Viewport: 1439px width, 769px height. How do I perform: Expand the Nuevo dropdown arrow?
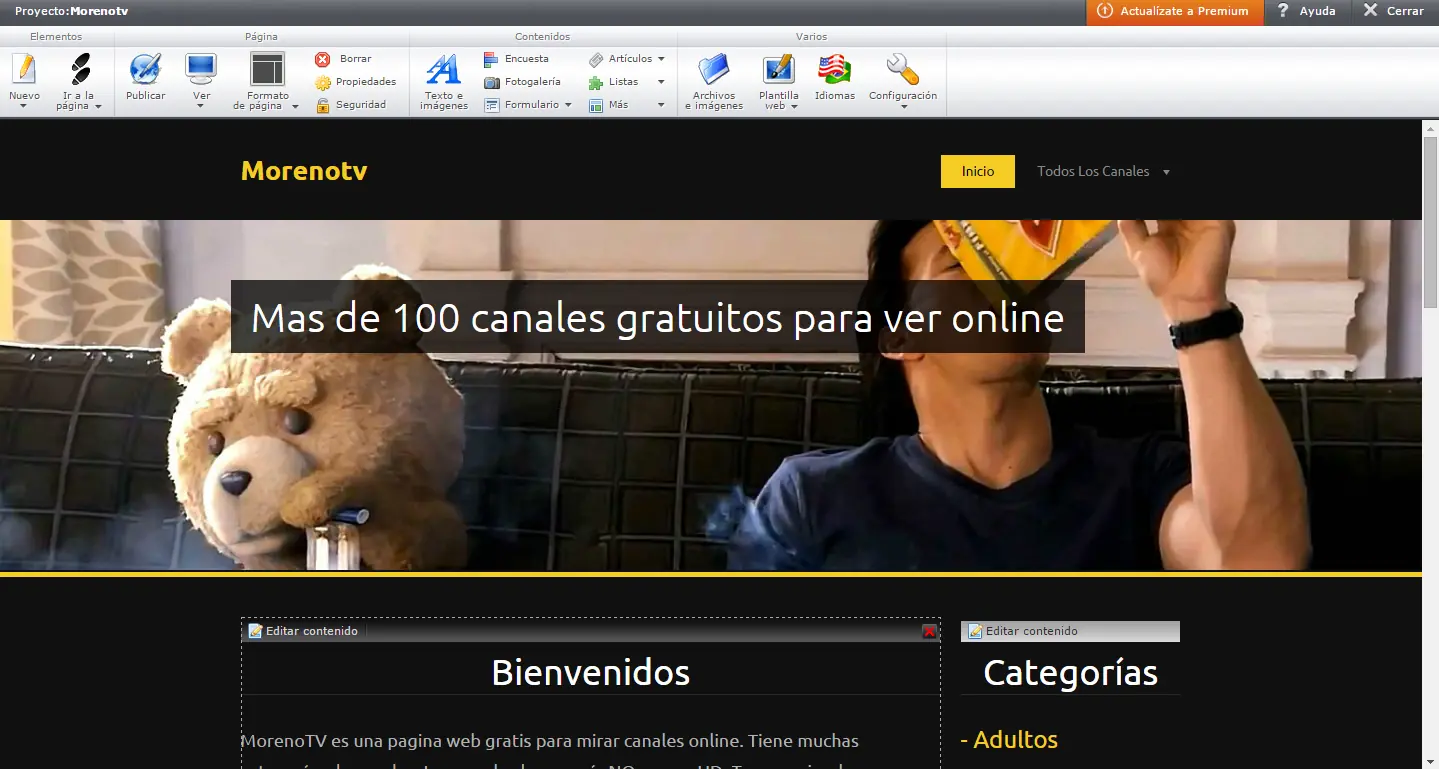click(24, 106)
